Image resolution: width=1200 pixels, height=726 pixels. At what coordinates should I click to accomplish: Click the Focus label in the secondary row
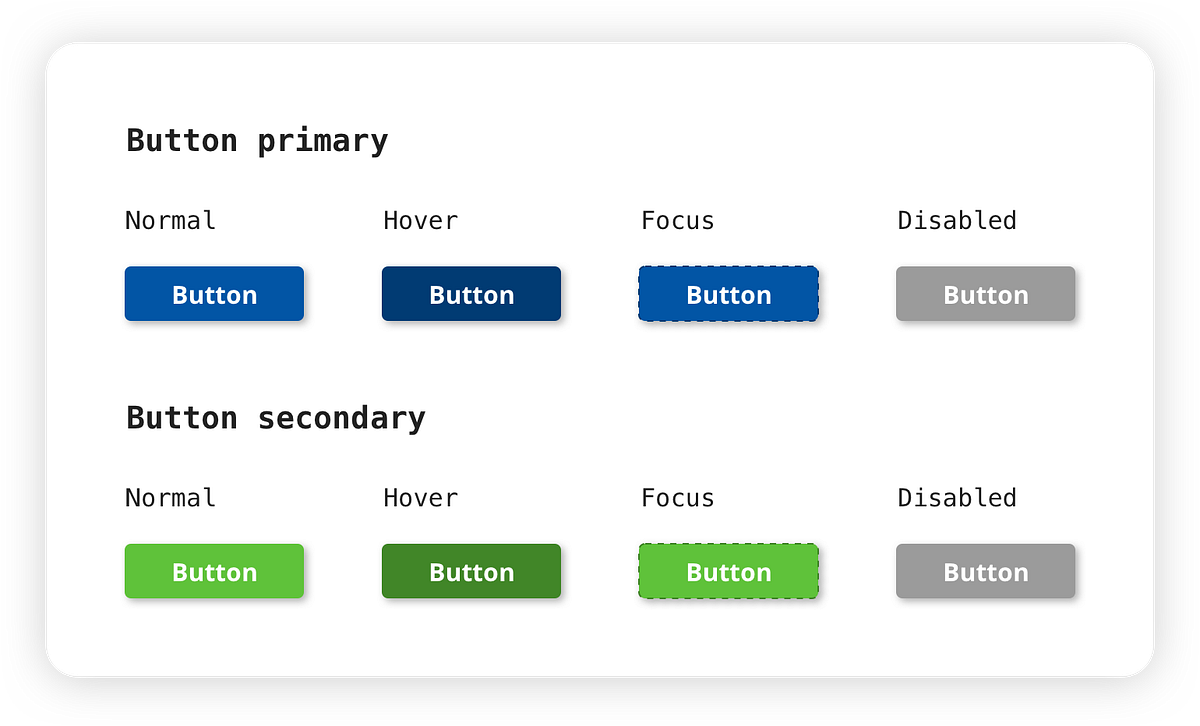677,497
